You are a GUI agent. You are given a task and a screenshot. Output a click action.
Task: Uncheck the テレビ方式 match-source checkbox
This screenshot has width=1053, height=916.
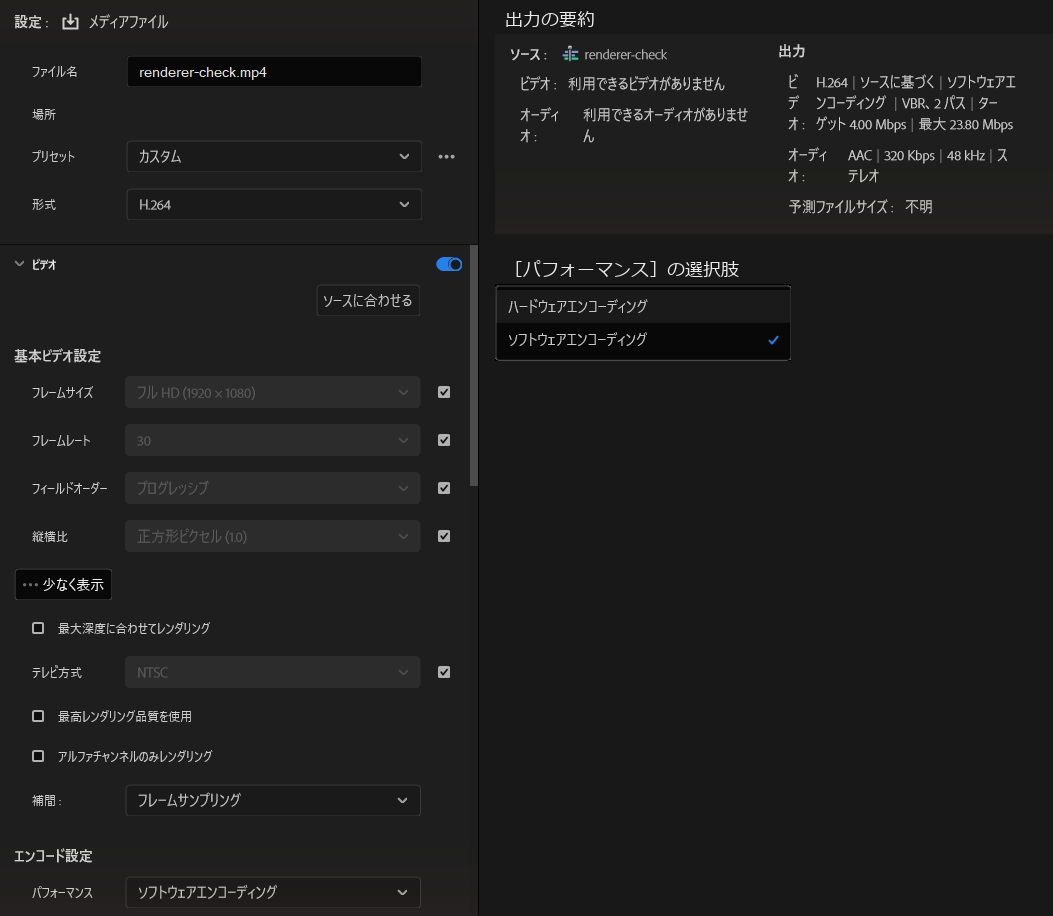tap(444, 672)
